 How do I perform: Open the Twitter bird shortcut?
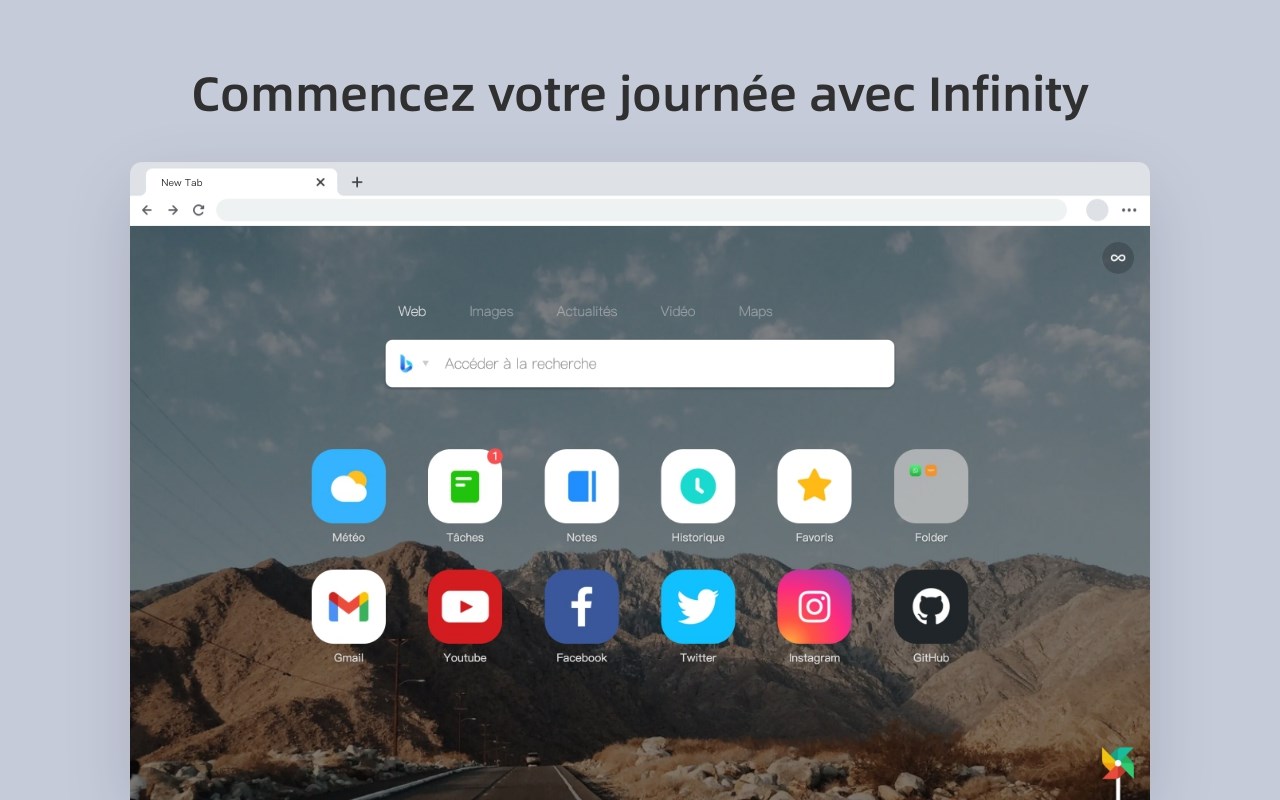tap(698, 606)
